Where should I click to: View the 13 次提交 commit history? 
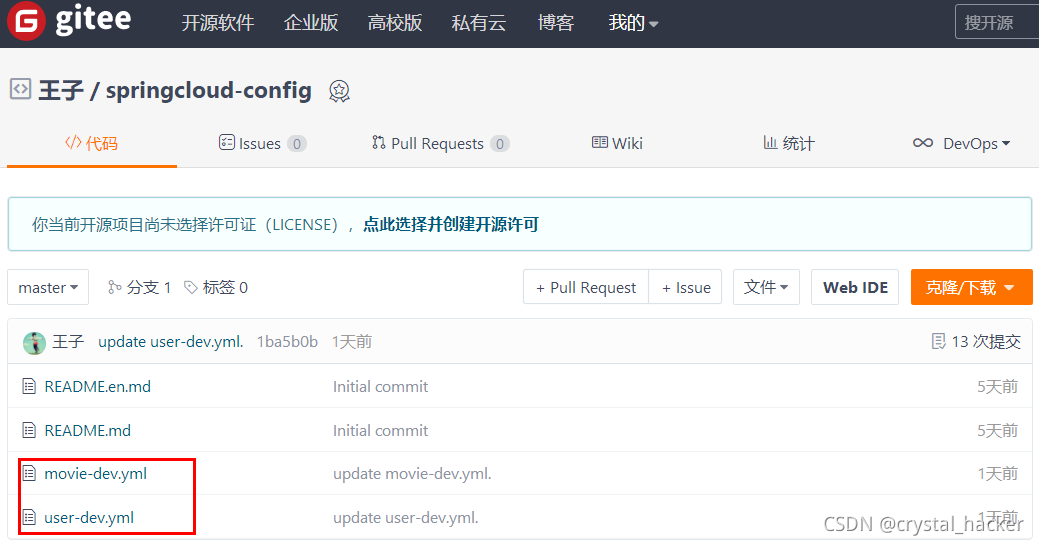click(976, 341)
